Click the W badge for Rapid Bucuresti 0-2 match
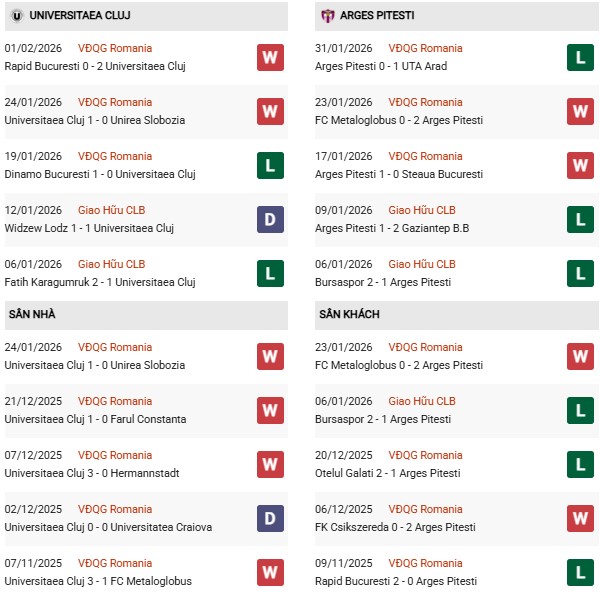 (x=270, y=57)
